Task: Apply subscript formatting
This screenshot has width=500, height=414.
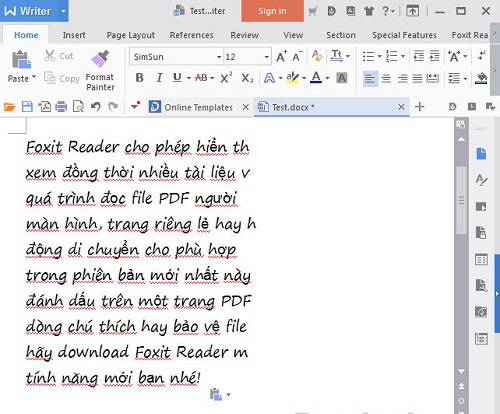Action: coord(247,78)
